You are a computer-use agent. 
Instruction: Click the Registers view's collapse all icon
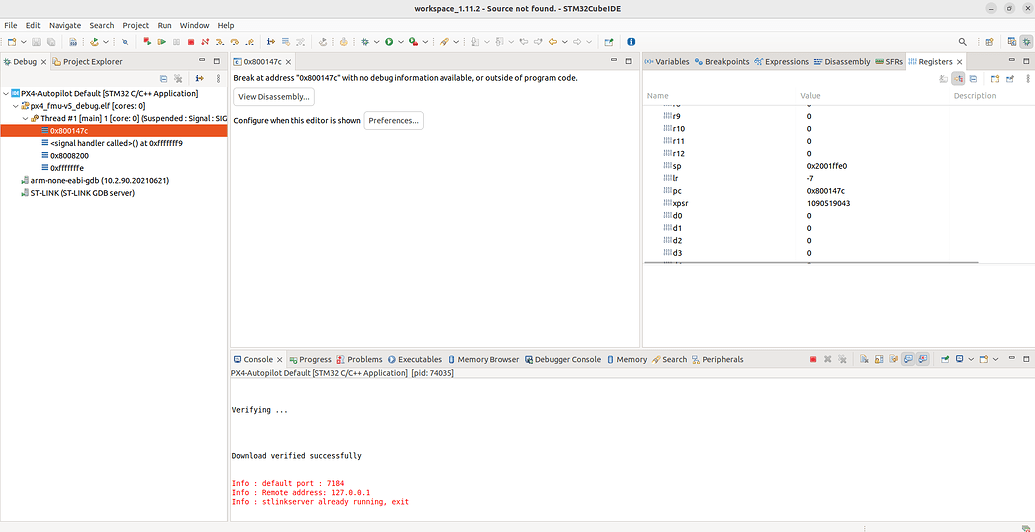point(973,79)
